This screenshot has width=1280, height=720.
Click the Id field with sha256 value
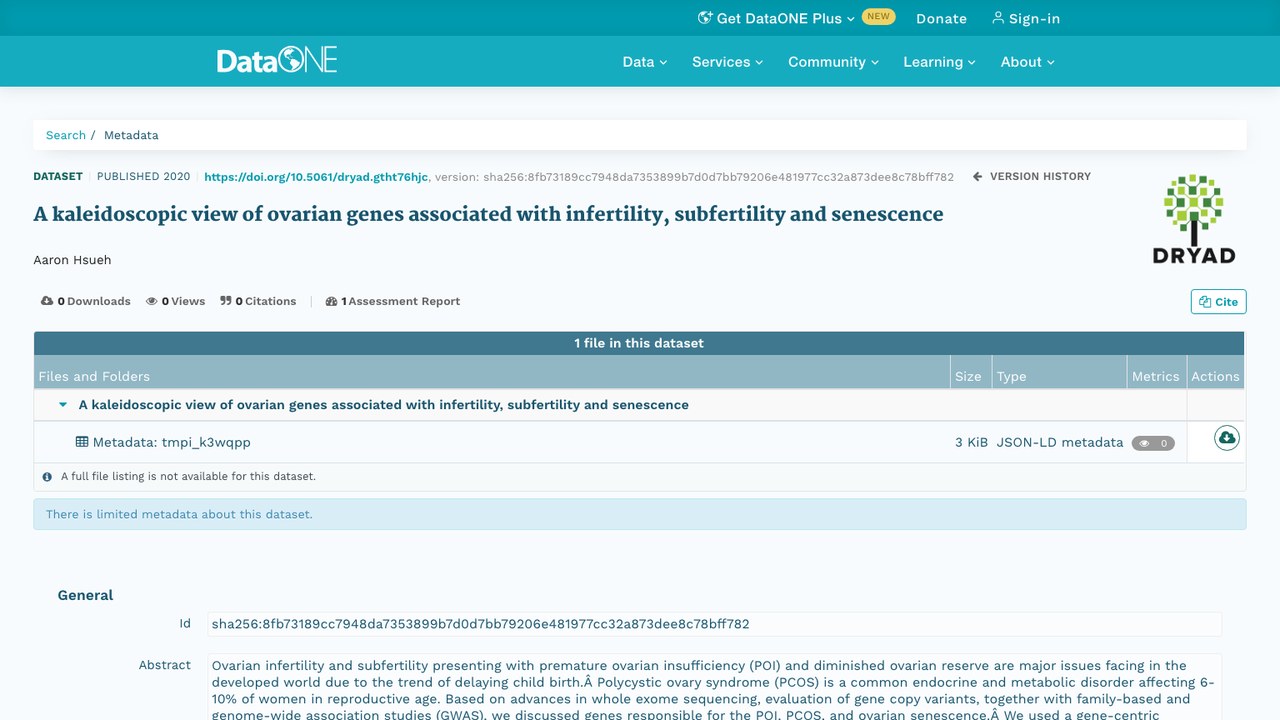714,624
